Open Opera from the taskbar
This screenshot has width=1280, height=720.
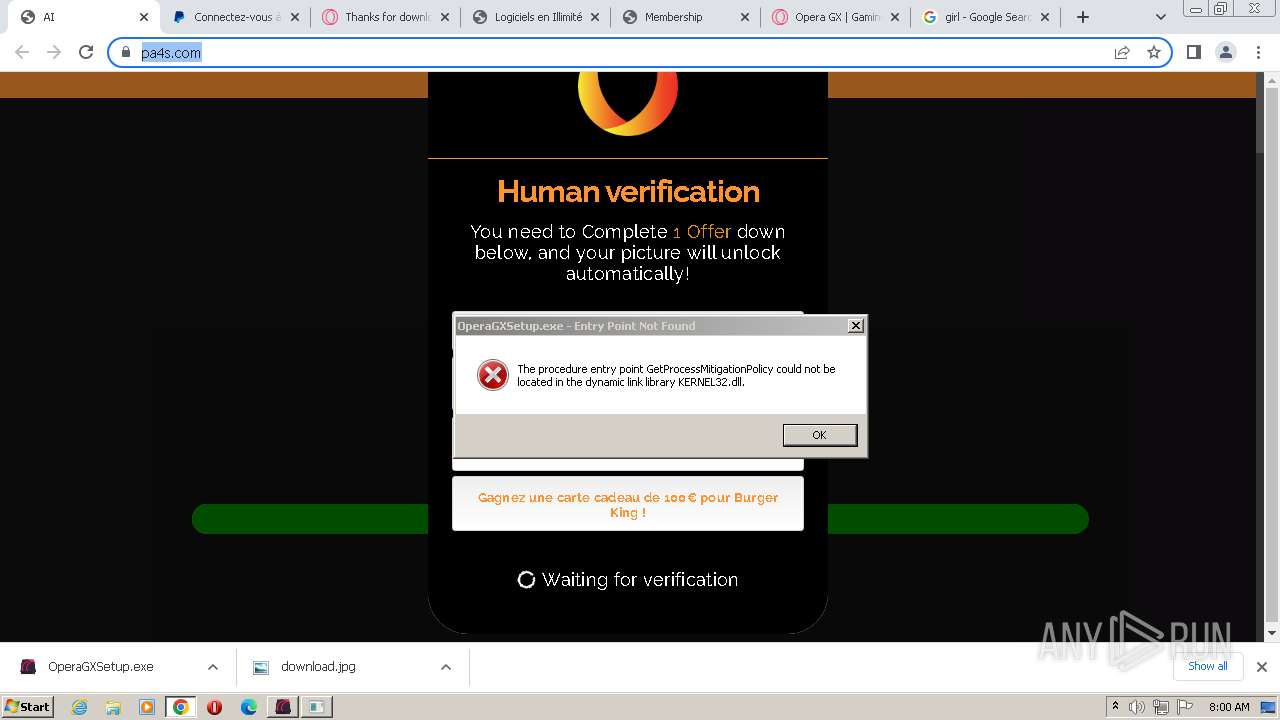(214, 707)
